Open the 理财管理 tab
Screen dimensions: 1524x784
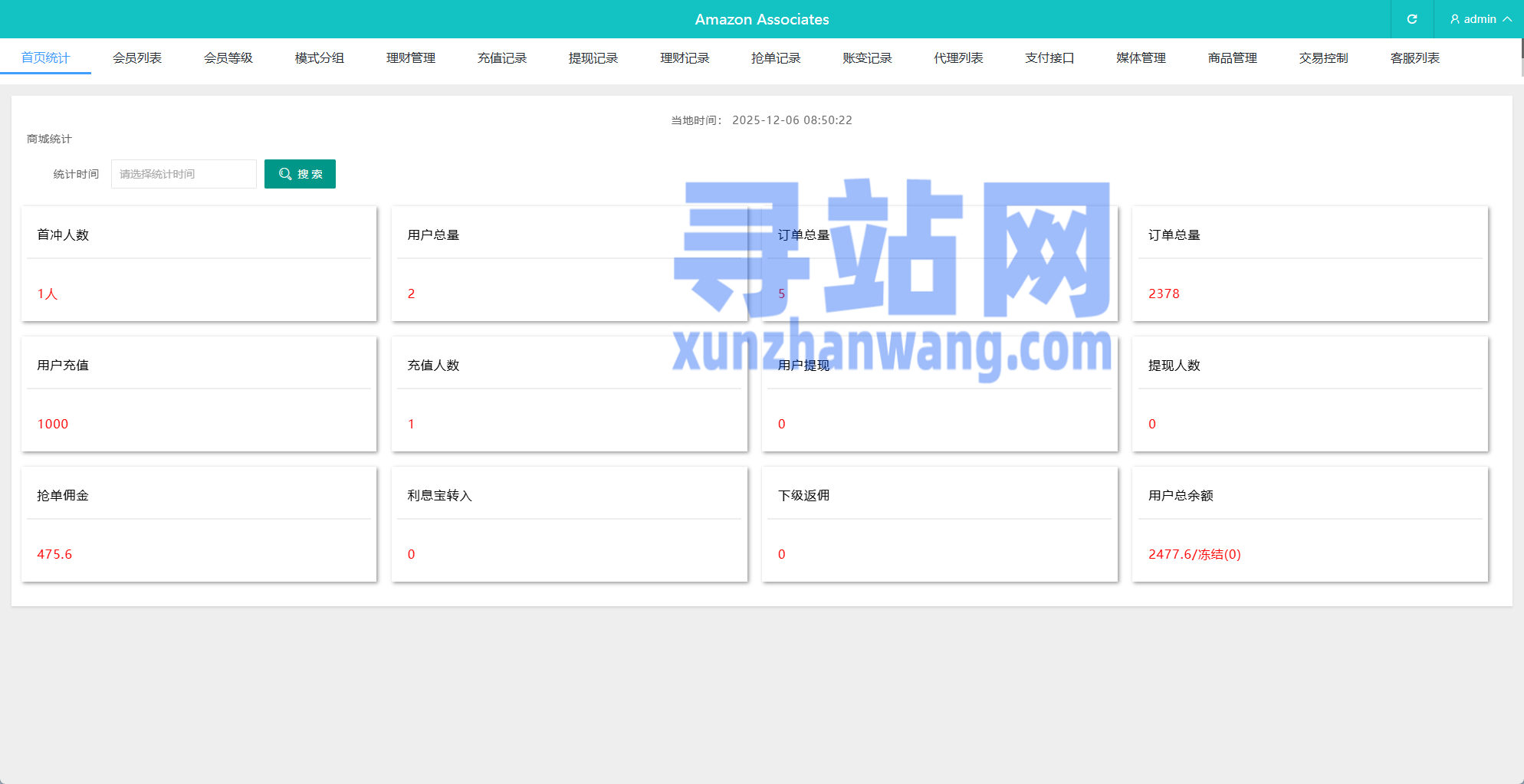(411, 57)
